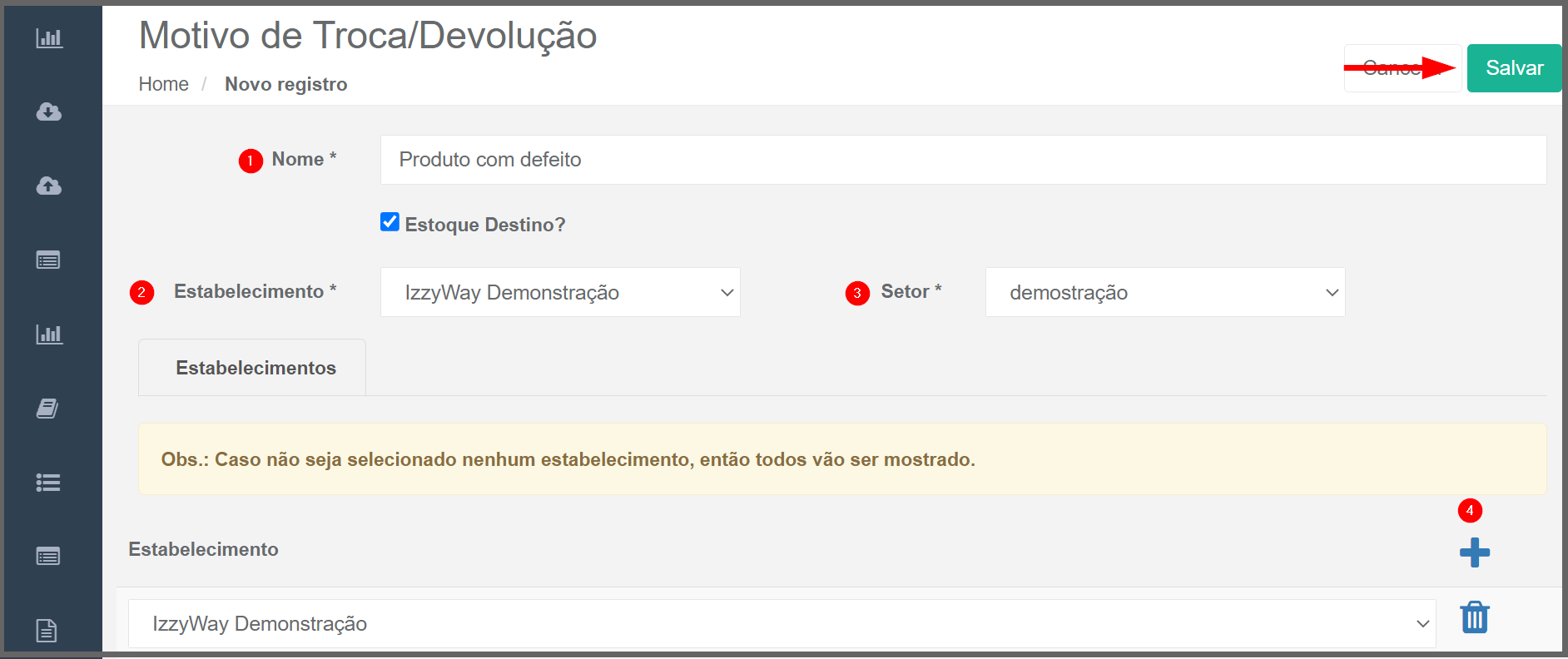Image resolution: width=1568 pixels, height=659 pixels.
Task: Open the Estabelecimento required dropdown
Action: (560, 292)
